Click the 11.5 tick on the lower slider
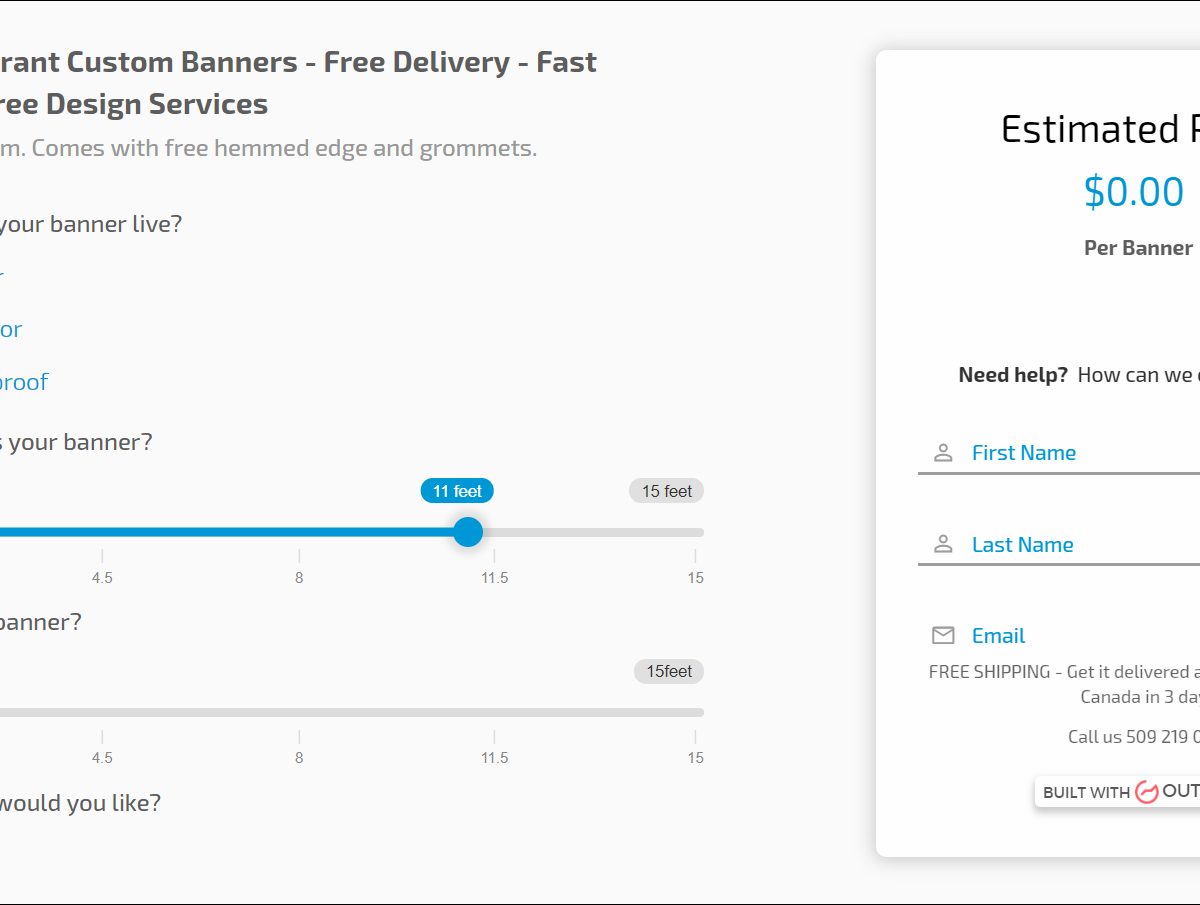Image resolution: width=1200 pixels, height=905 pixels. point(494,738)
